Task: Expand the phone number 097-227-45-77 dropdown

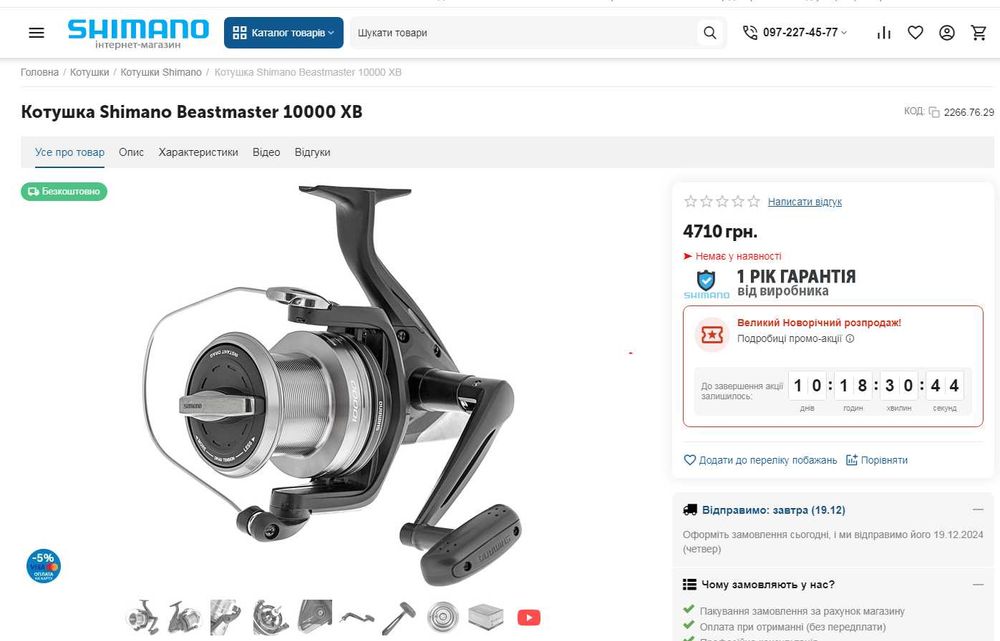Action: [x=795, y=33]
